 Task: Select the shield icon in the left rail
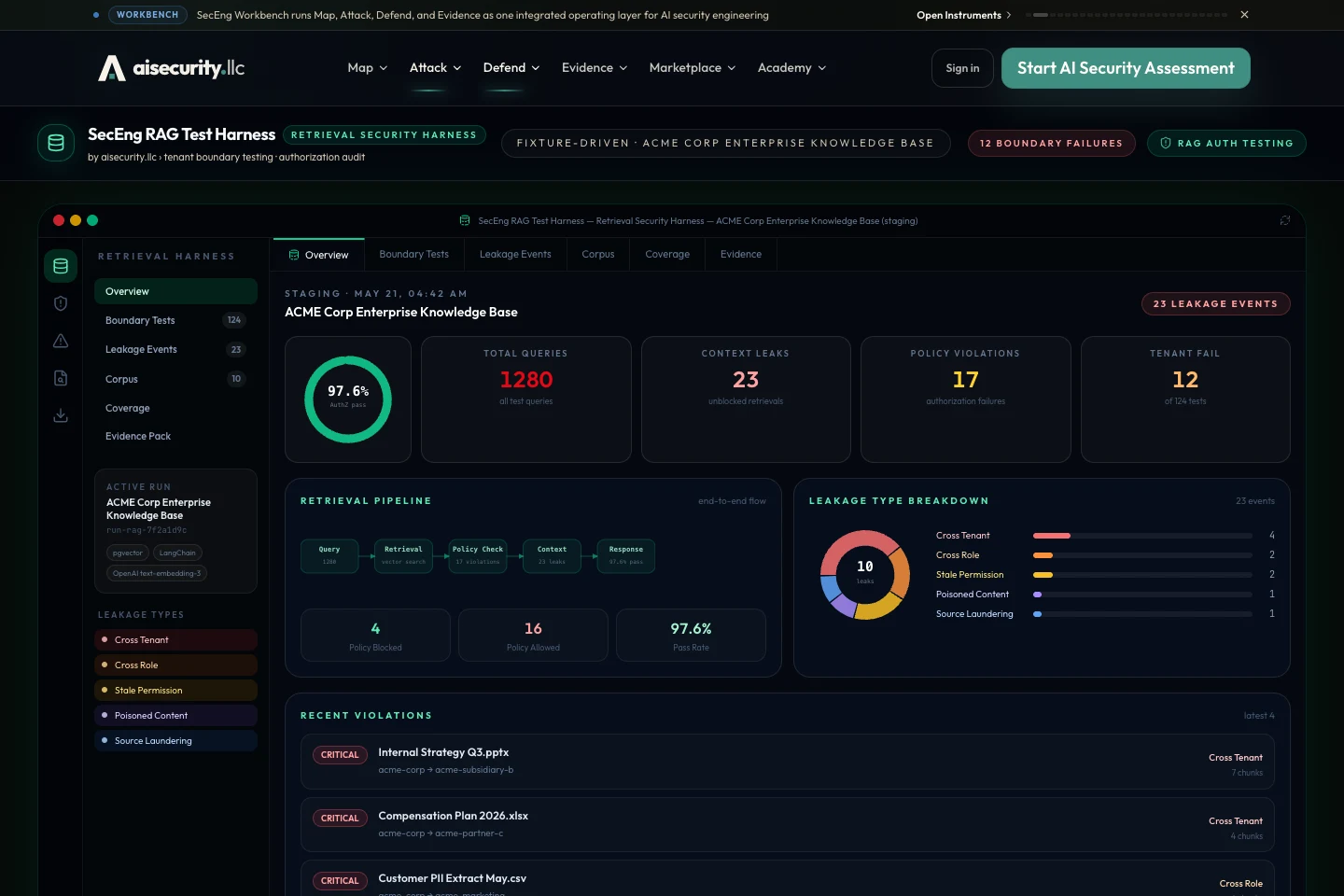coord(61,303)
